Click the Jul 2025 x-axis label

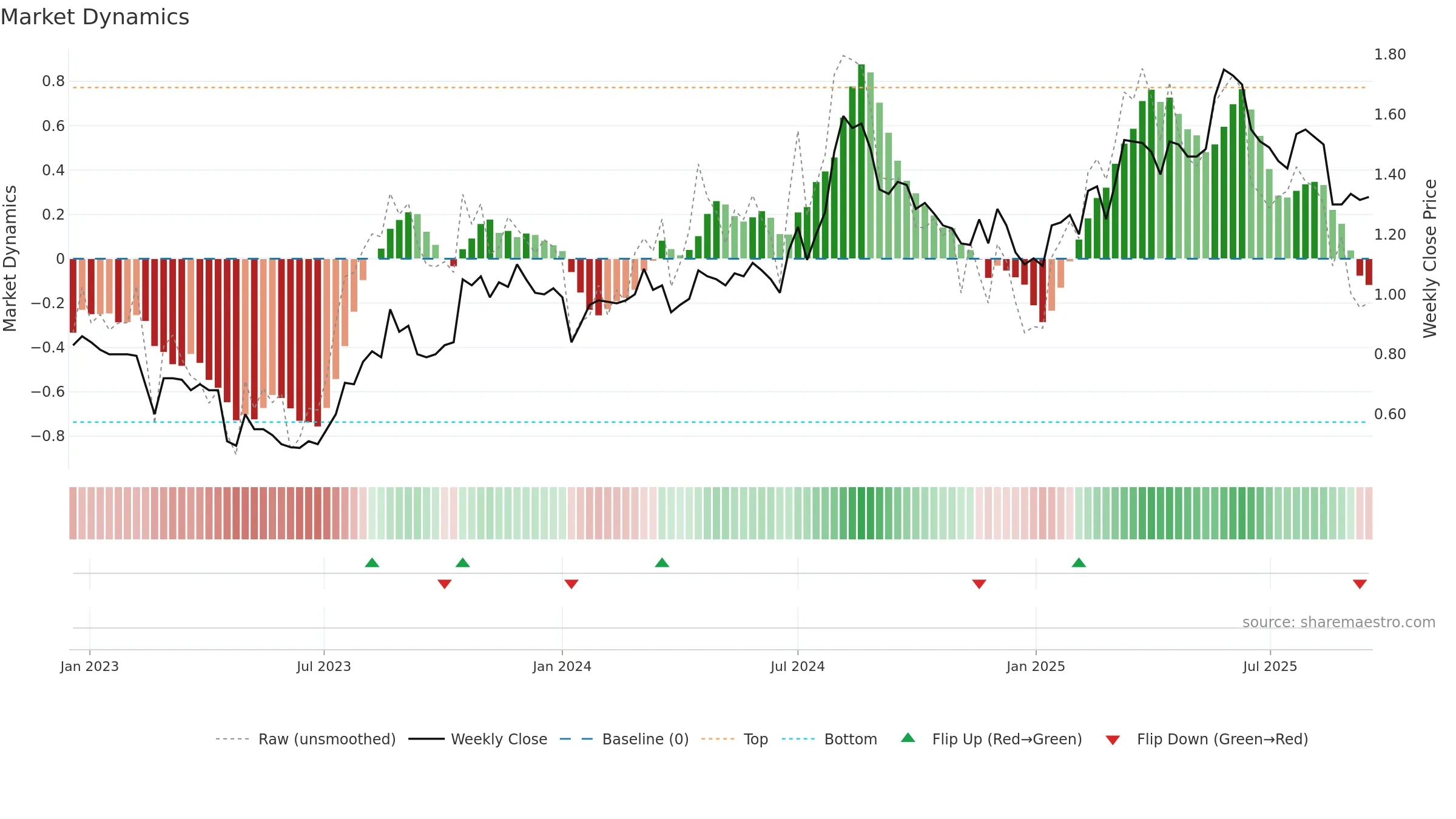(x=1270, y=666)
